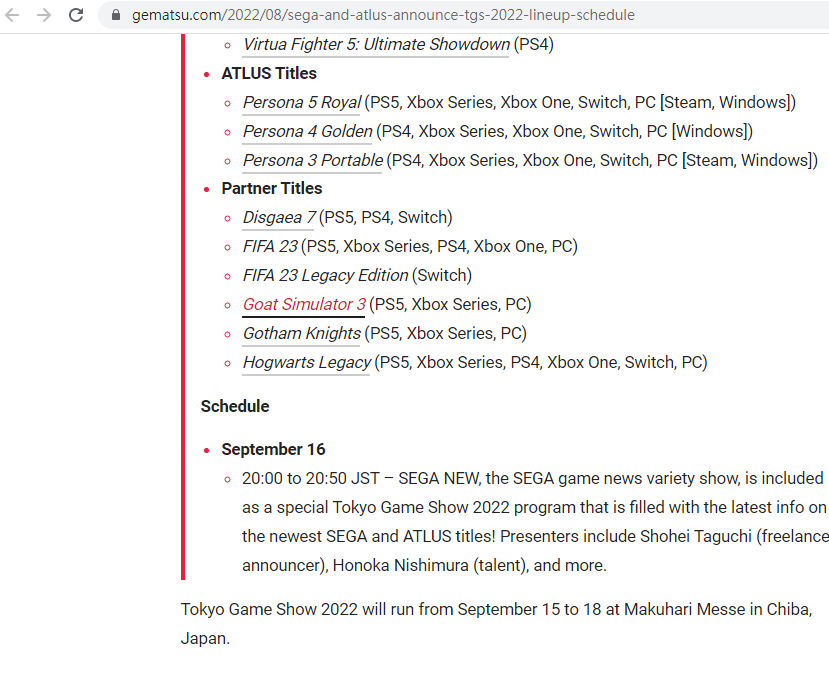Open the Gotham Knights link

[x=301, y=333]
